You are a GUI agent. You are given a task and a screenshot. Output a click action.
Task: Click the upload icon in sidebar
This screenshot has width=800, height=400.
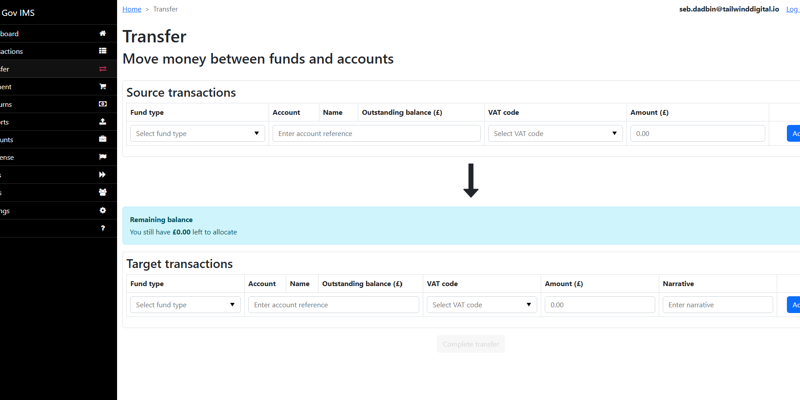[x=102, y=122]
